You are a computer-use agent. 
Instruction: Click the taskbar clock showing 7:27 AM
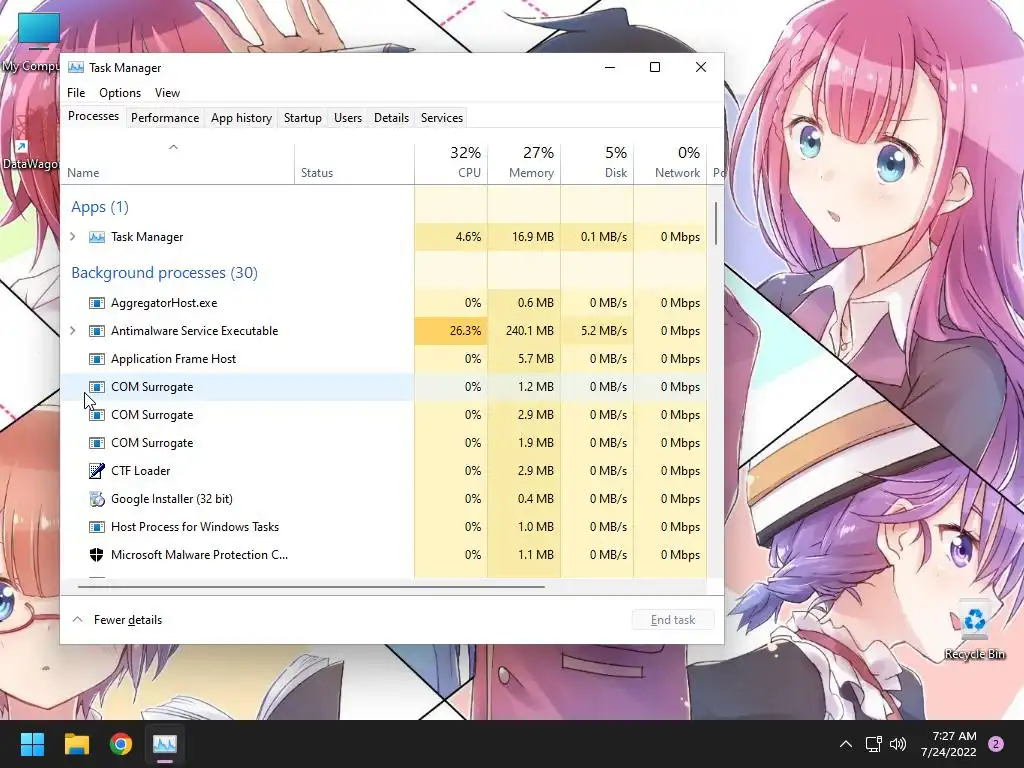pos(948,744)
